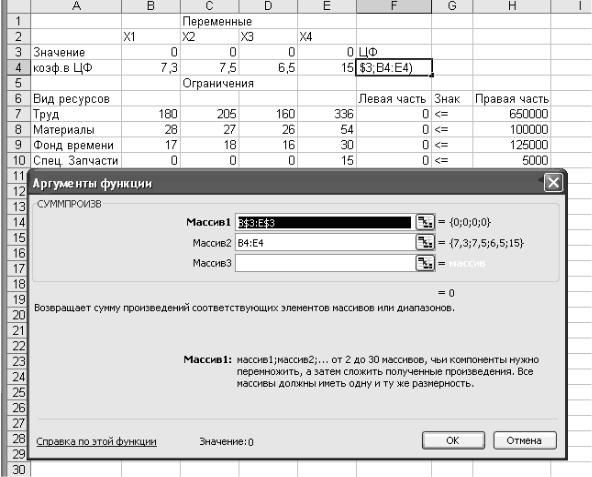Screen dimensions: 592x477
Task: Click cell with value 180
Action: (151, 114)
